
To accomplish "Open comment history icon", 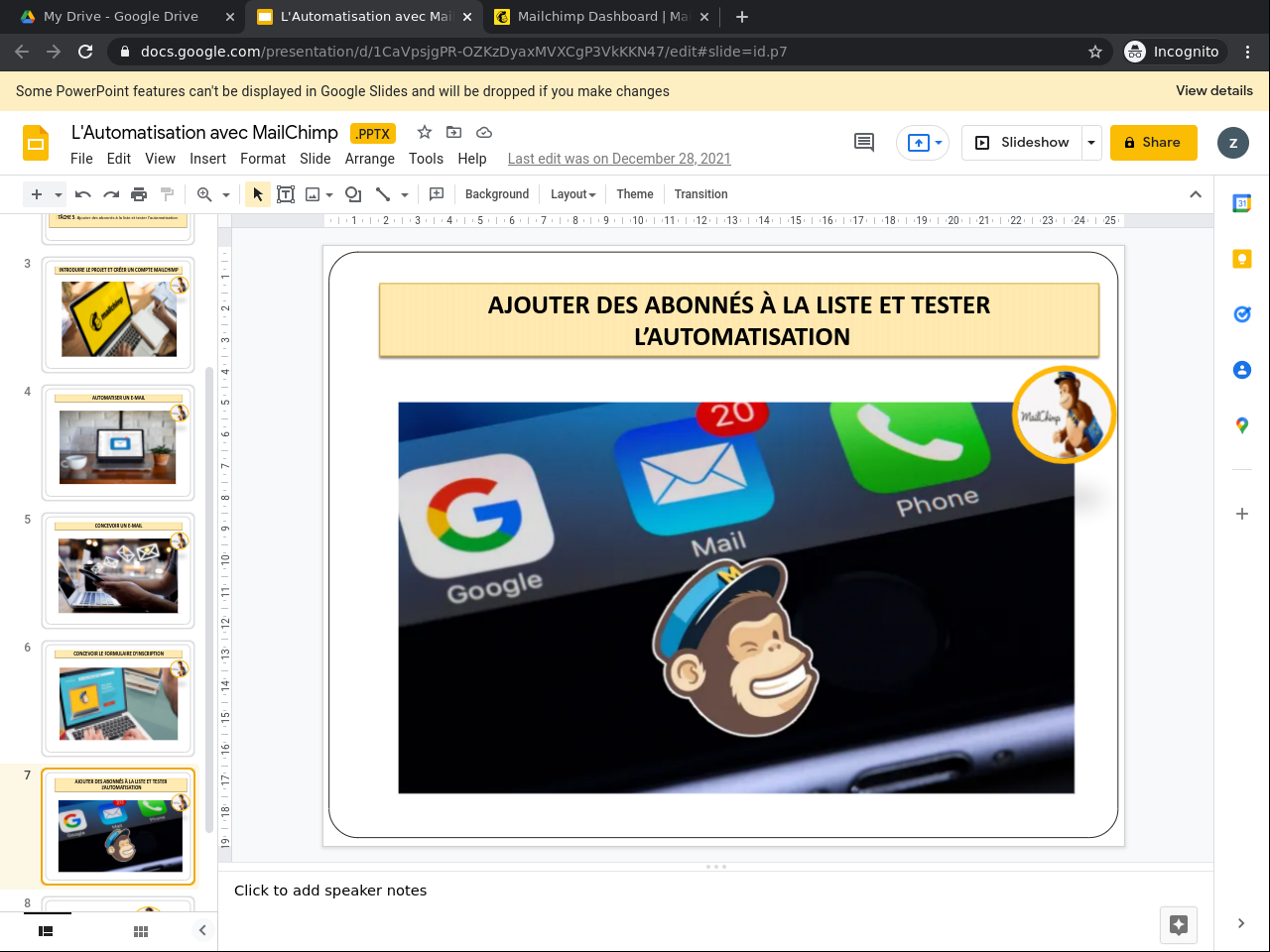I will (864, 143).
